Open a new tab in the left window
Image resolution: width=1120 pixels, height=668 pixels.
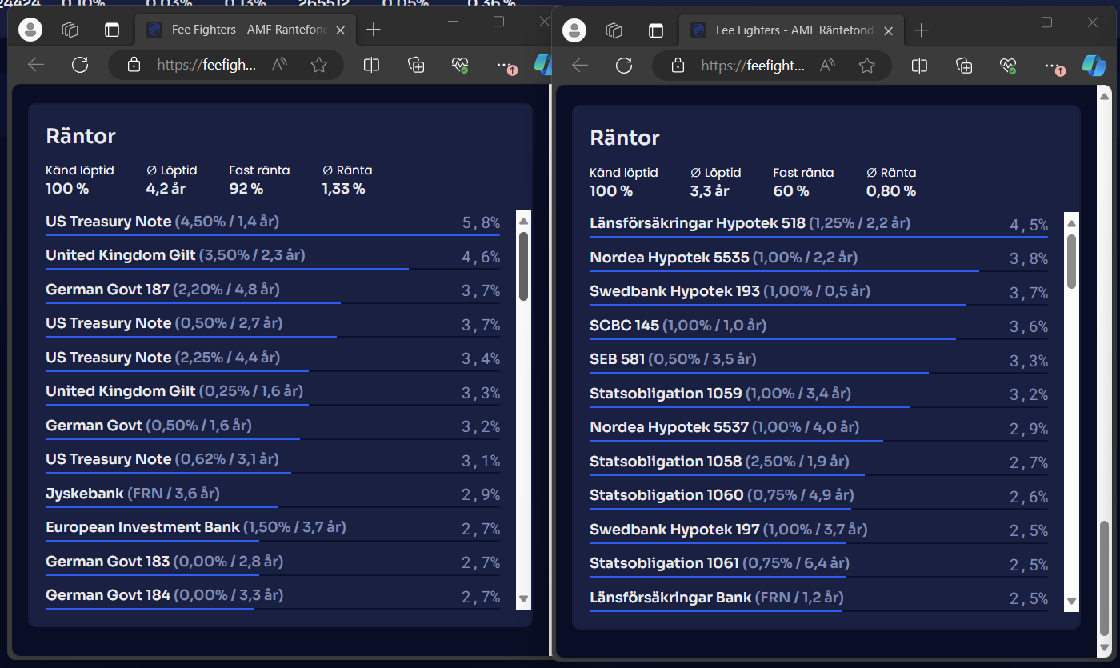pos(373,30)
